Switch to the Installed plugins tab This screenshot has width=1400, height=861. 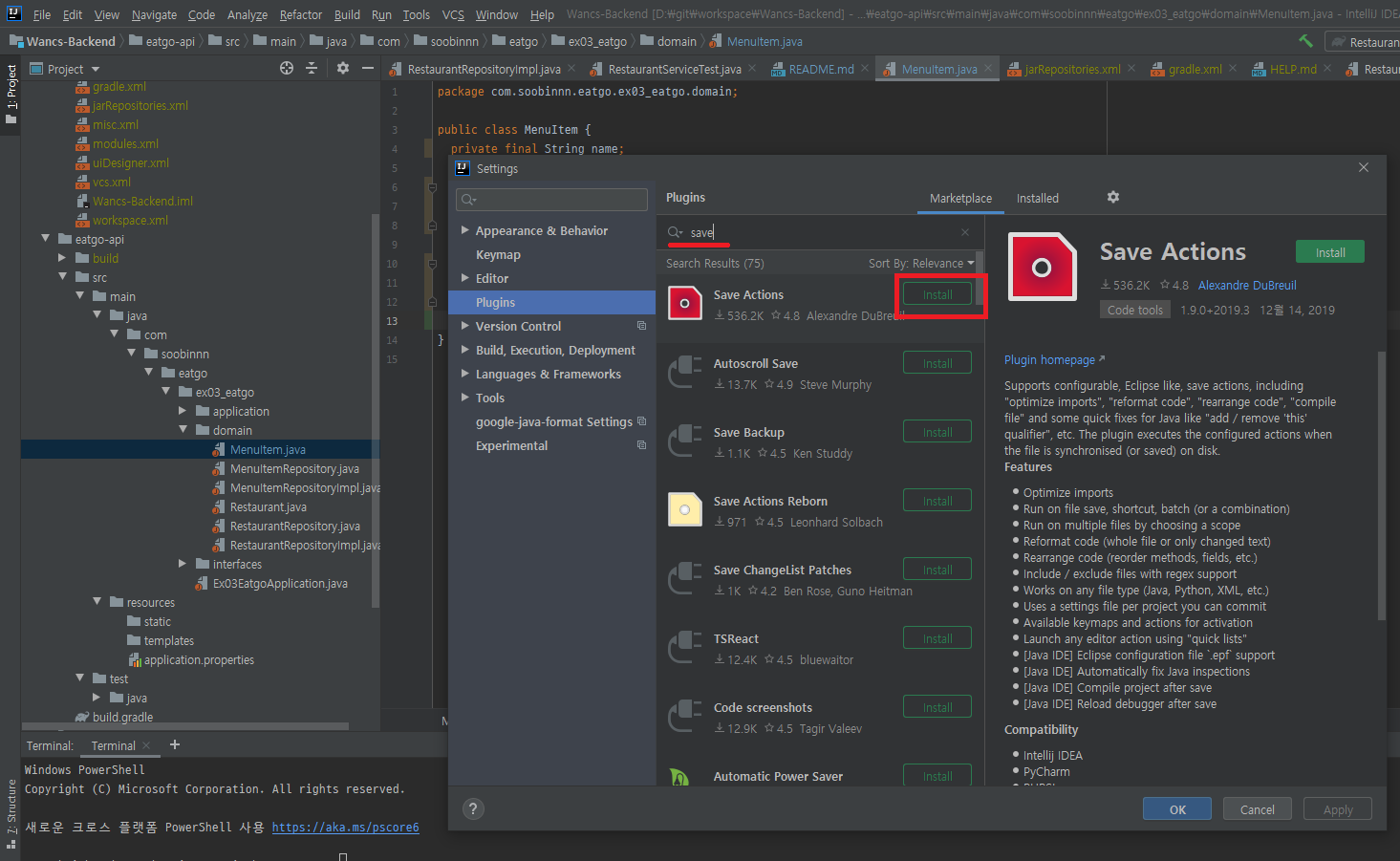1037,198
